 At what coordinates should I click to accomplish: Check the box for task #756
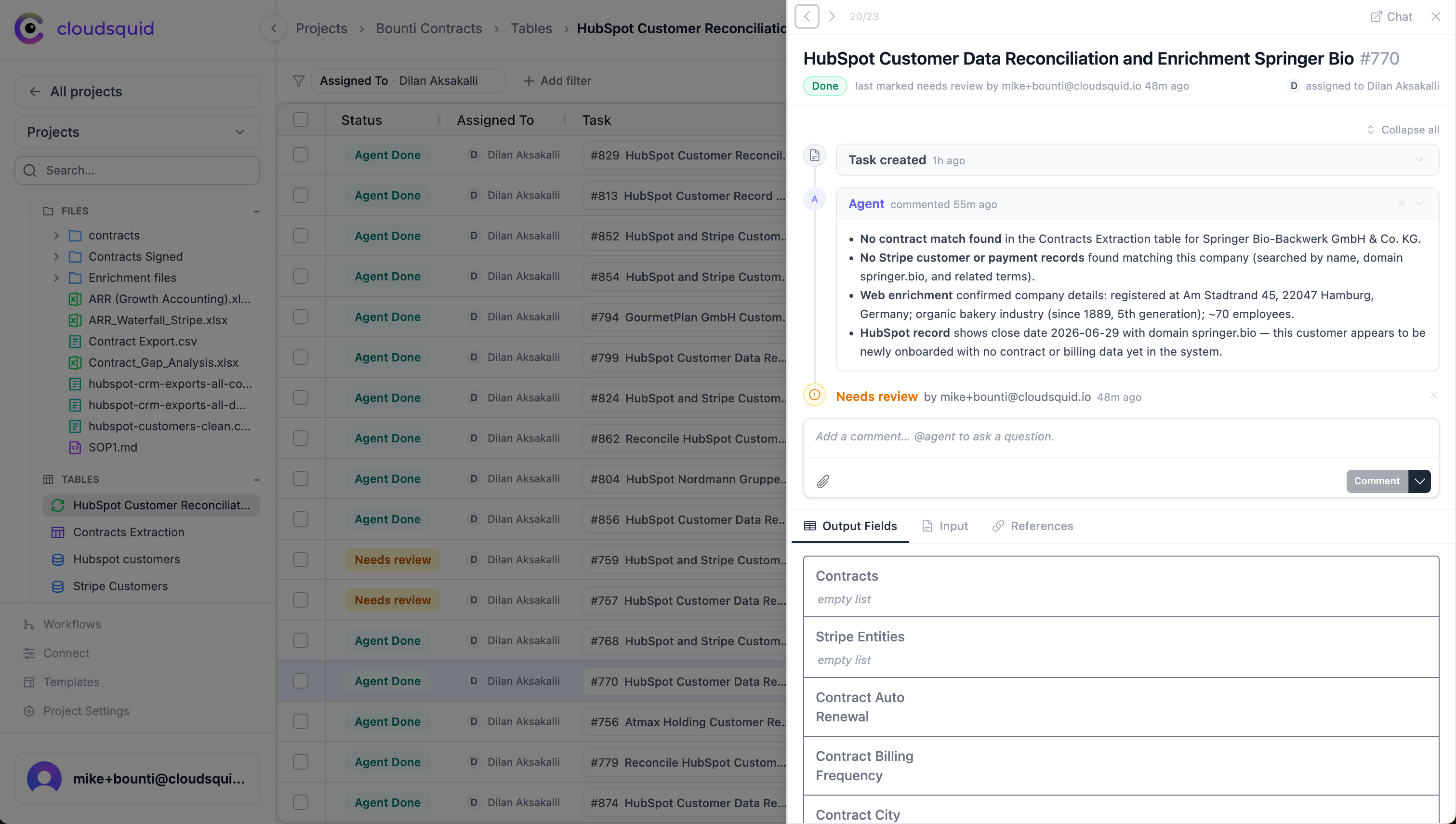coord(301,721)
